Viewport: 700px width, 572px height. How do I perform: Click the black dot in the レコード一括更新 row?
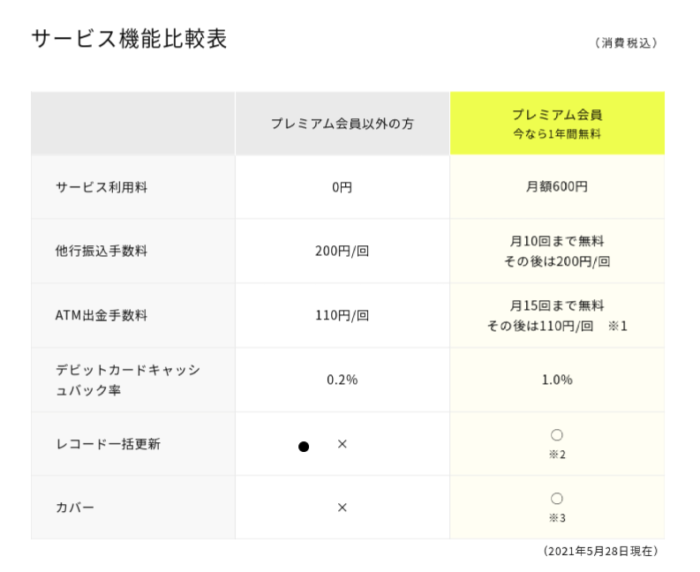304,447
